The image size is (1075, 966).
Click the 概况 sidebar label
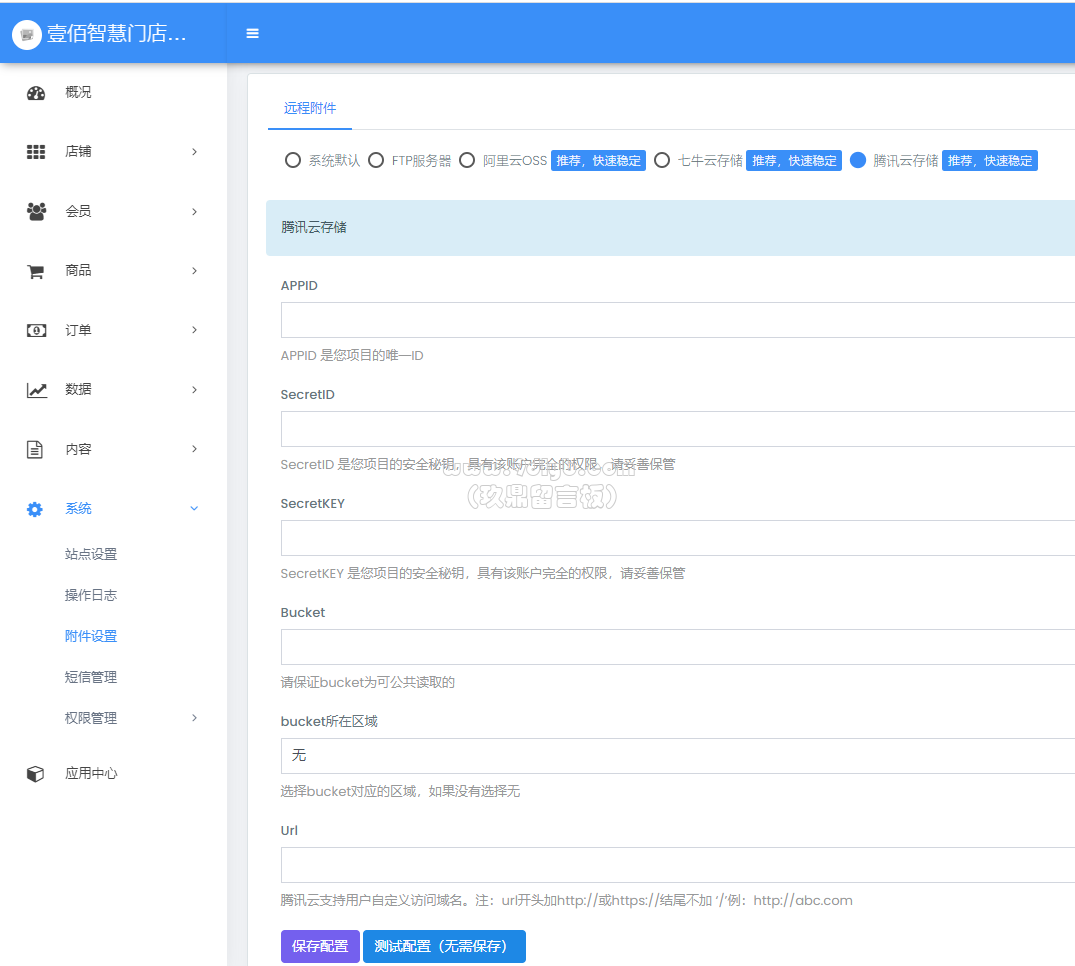click(x=78, y=92)
